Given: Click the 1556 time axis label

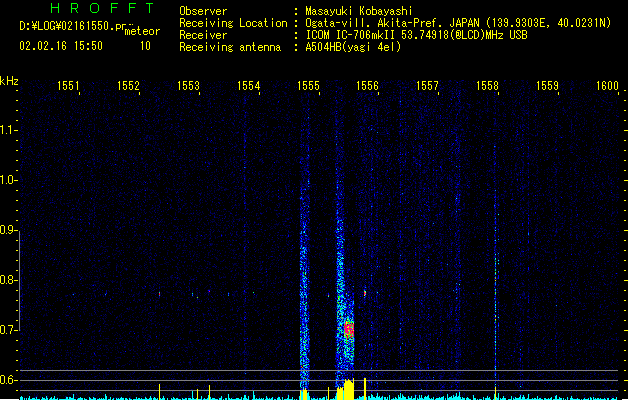Looking at the screenshot, I should (x=367, y=86).
